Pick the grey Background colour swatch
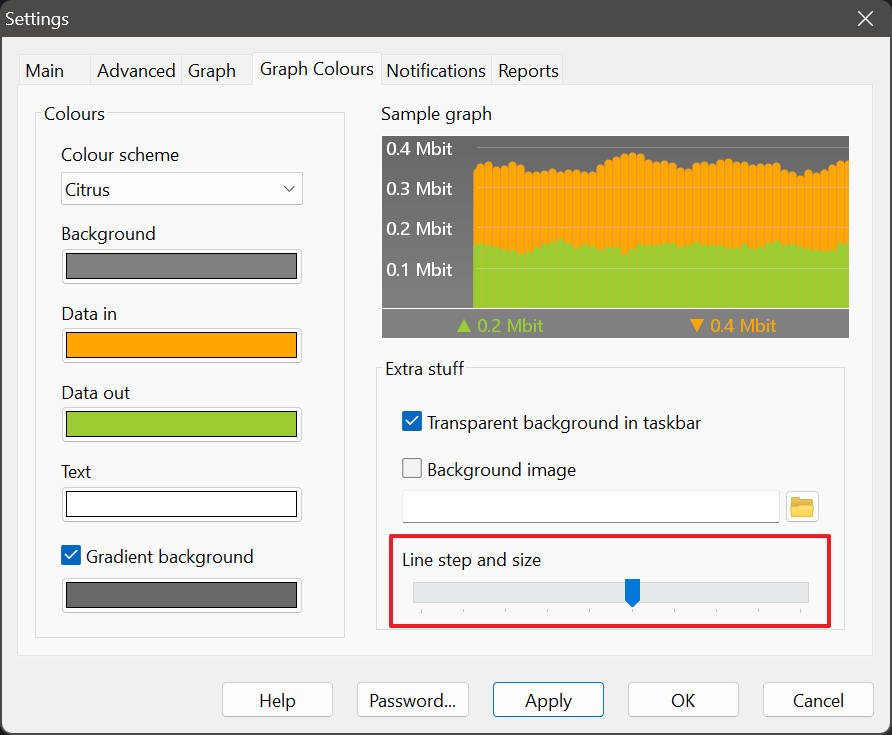 pyautogui.click(x=181, y=266)
